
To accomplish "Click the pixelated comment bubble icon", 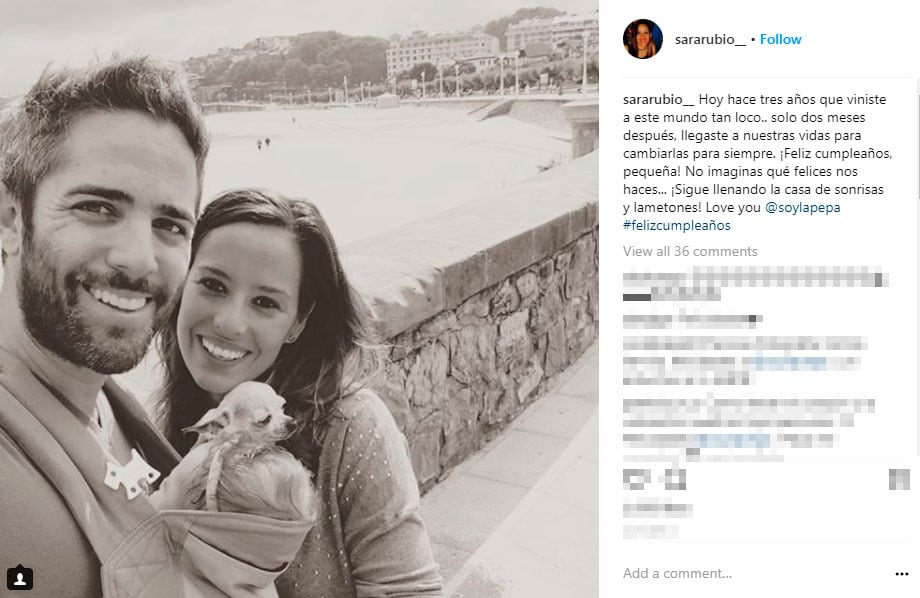I will [x=674, y=479].
